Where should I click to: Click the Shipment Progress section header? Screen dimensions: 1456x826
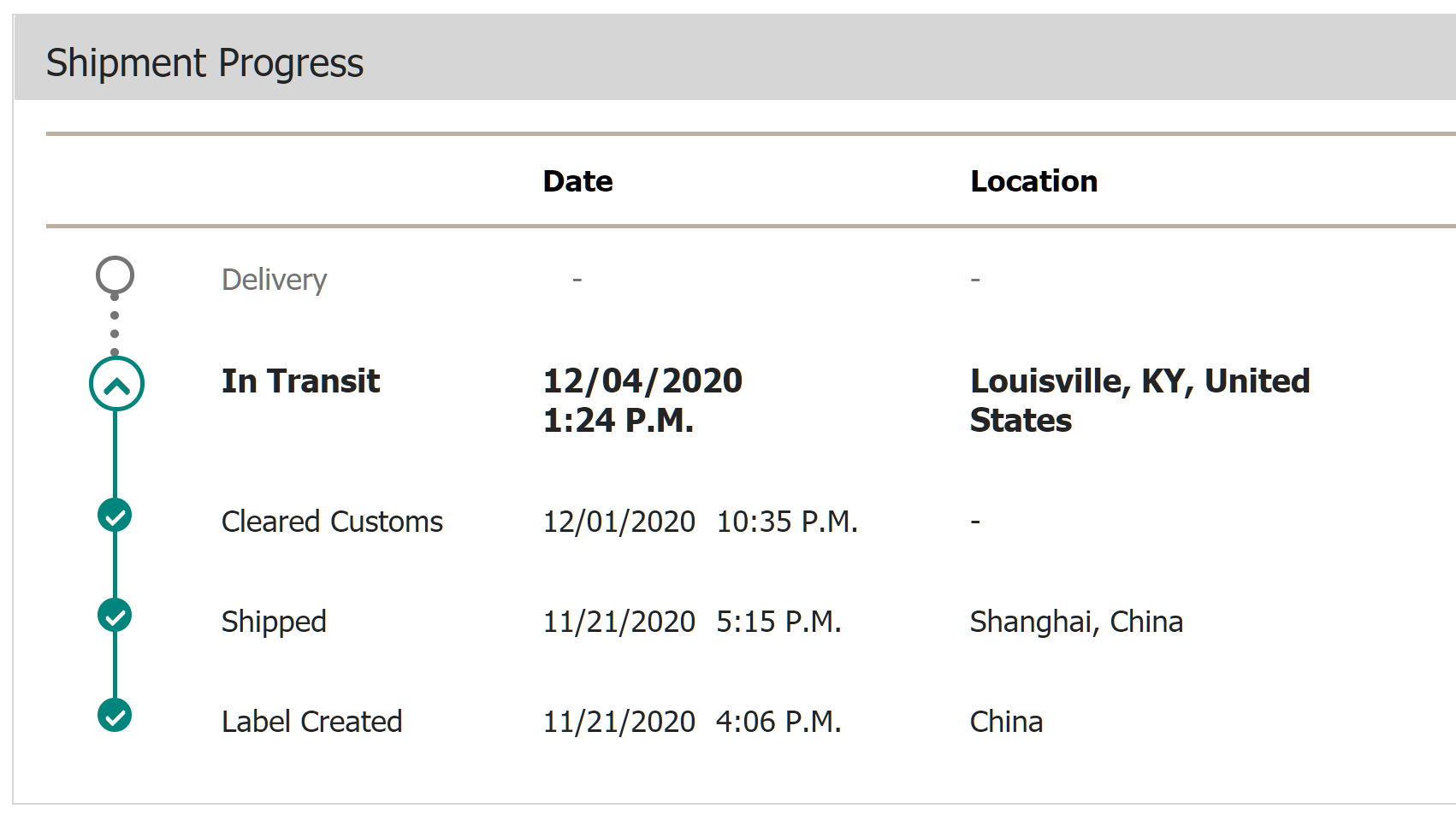(x=204, y=63)
